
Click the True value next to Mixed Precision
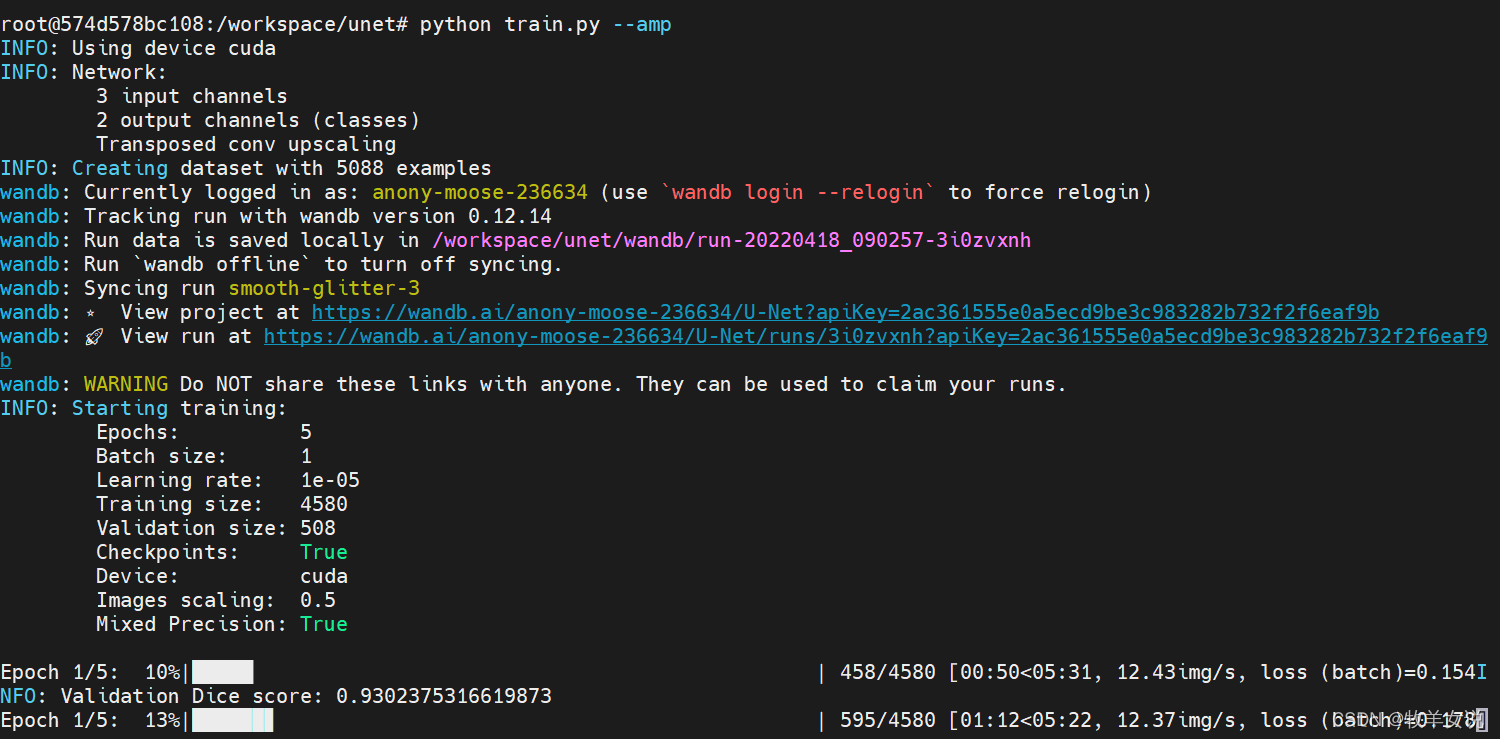[322, 623]
